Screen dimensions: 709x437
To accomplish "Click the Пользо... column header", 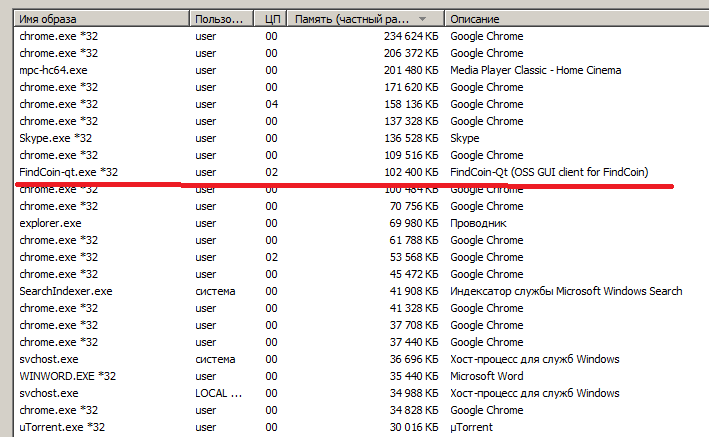I will coord(221,19).
